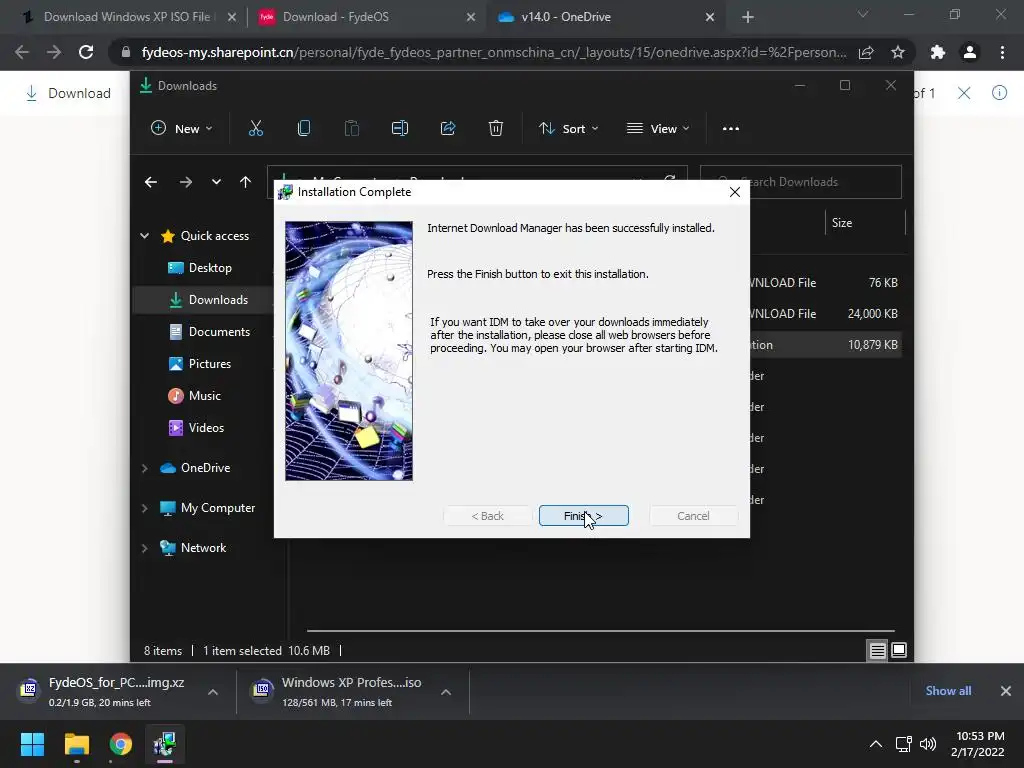
Task: Click Cancel in Installation Complete dialog
Action: pyautogui.click(x=693, y=516)
